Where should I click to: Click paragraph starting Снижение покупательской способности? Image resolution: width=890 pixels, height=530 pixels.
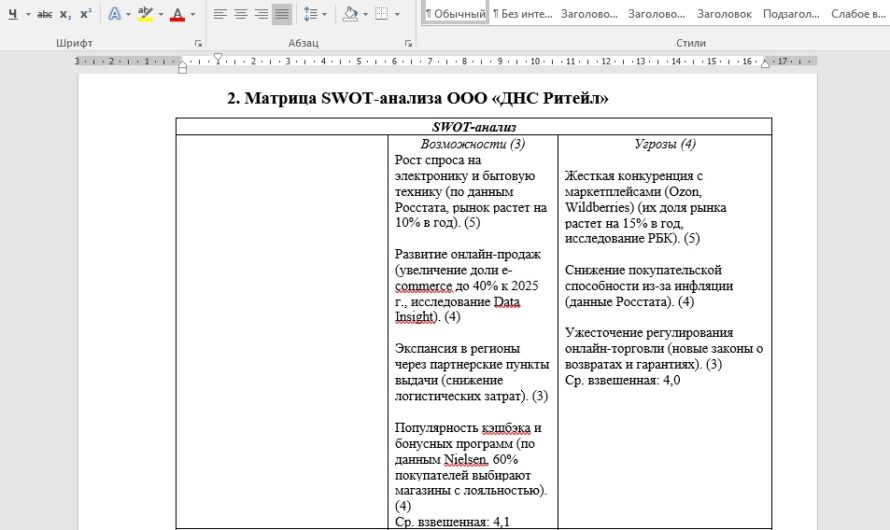pyautogui.click(x=649, y=286)
